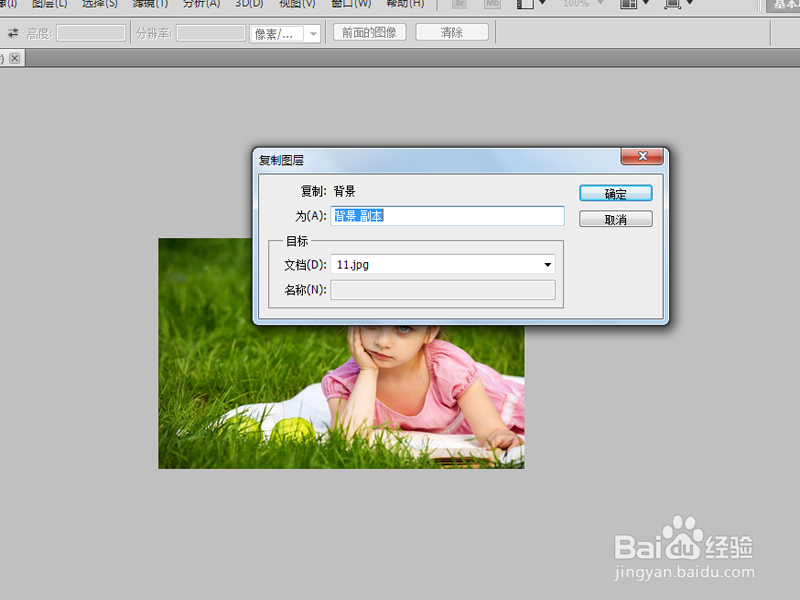Image resolution: width=800 pixels, height=600 pixels.
Task: Close the 复制图层 dialog with its X
Action: (642, 156)
